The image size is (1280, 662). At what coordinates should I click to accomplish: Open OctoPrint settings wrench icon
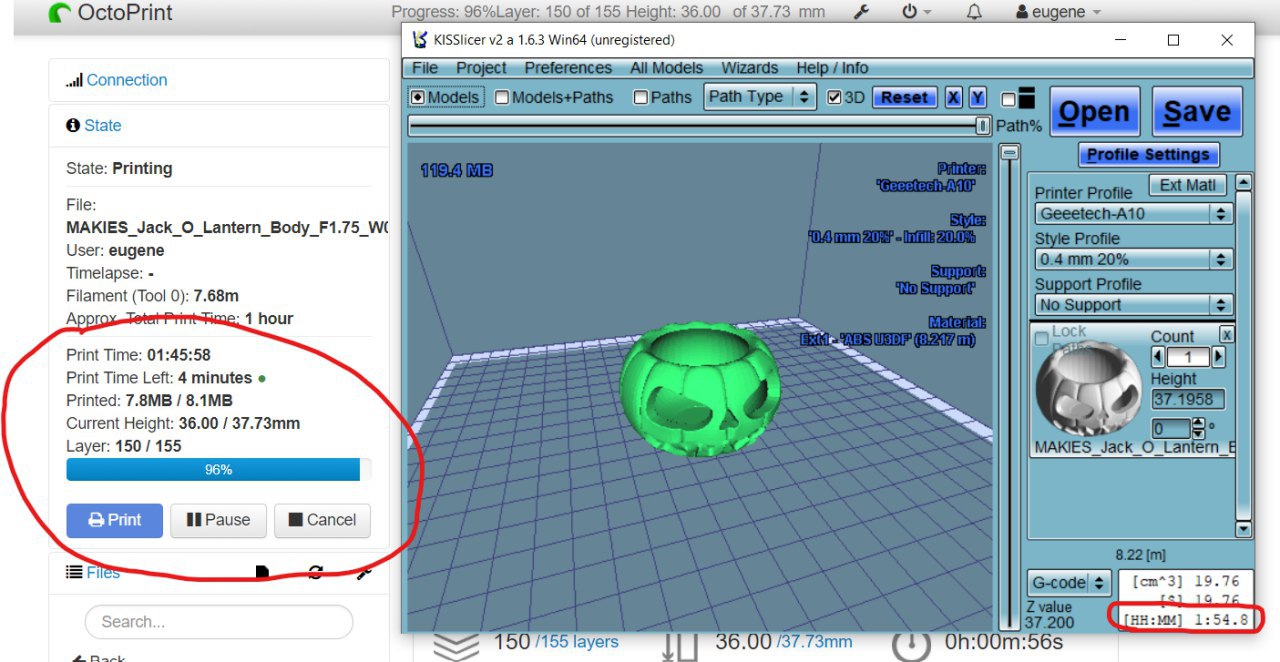[x=860, y=12]
